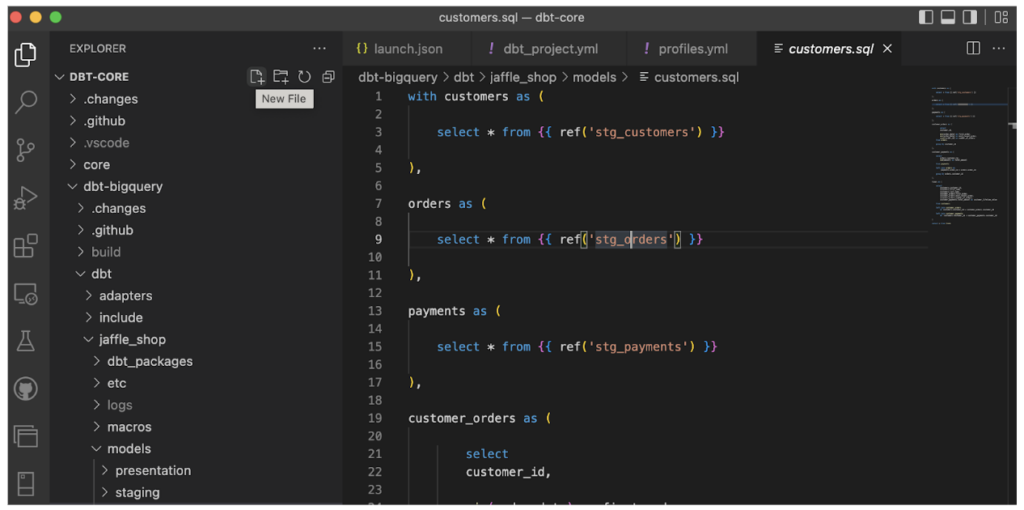
Task: Click the New File icon in Explorer
Action: [257, 77]
